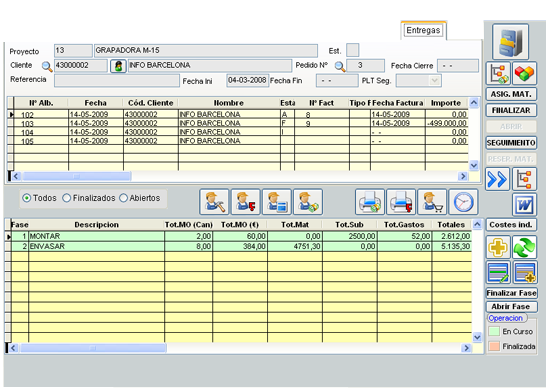
Task: Select the Todos radio option
Action: tap(26, 198)
